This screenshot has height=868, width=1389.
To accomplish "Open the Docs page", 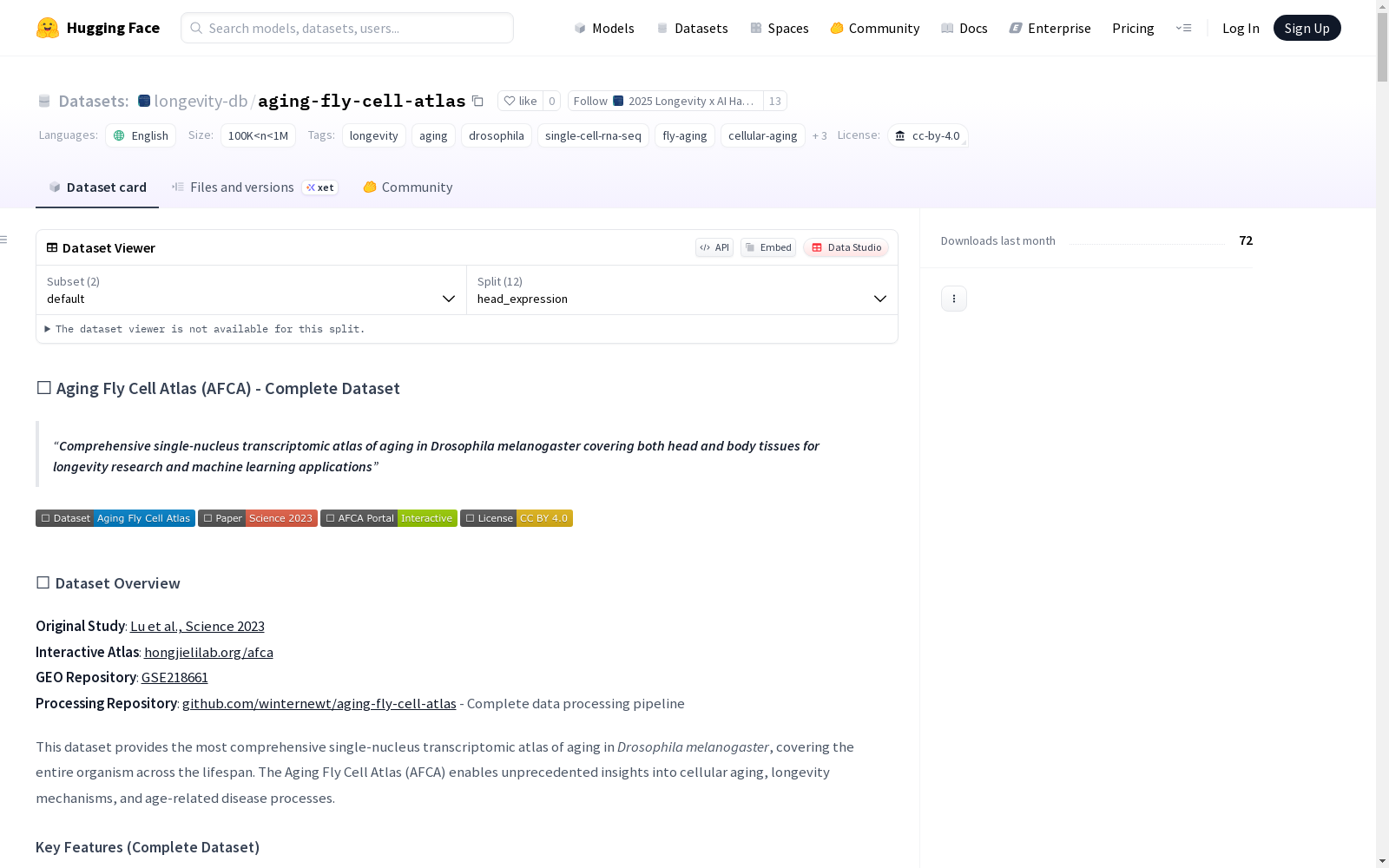I will click(x=964, y=28).
